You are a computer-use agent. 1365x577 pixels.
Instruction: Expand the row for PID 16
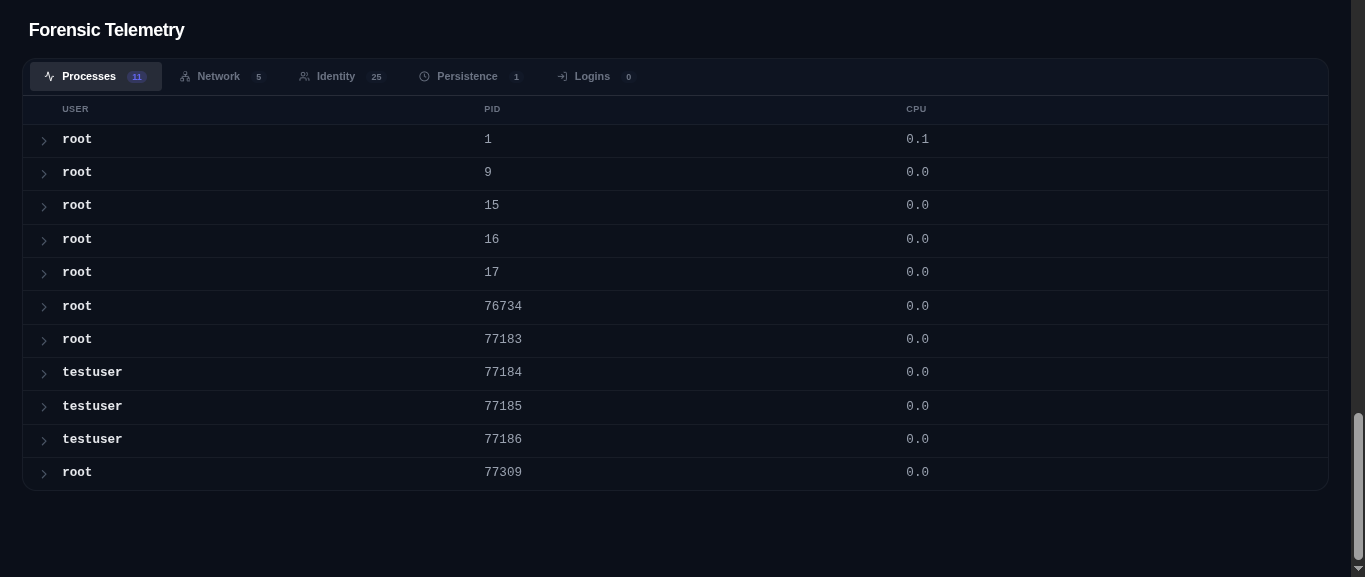(44, 241)
